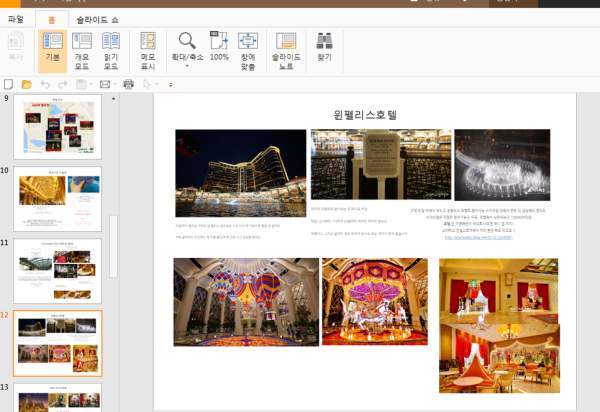Select slide 11 thumbnail
The width and height of the screenshot is (600, 412).
(x=58, y=271)
